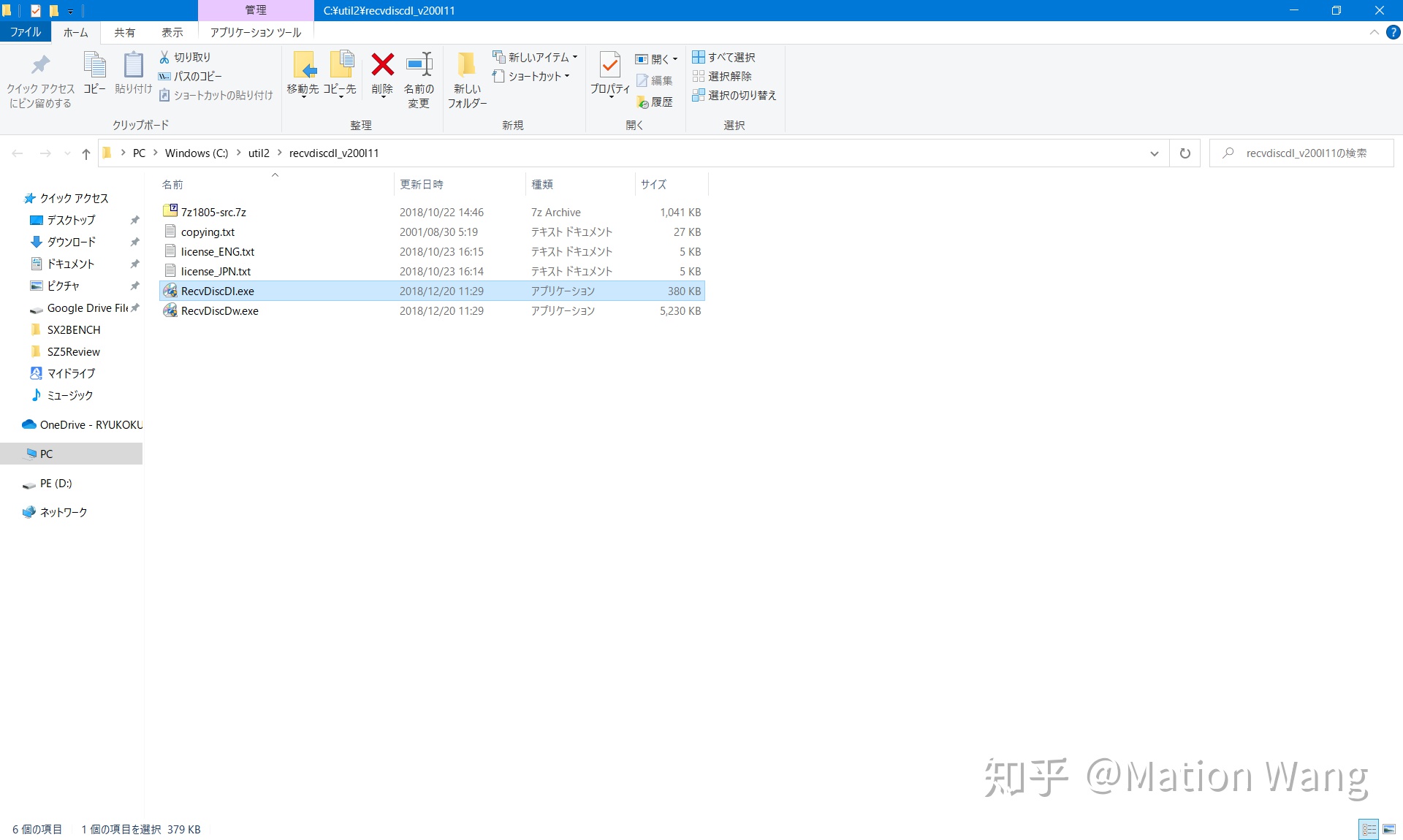1403x840 pixels.
Task: Switch to Share (共有) ribbon tab
Action: pos(125,32)
